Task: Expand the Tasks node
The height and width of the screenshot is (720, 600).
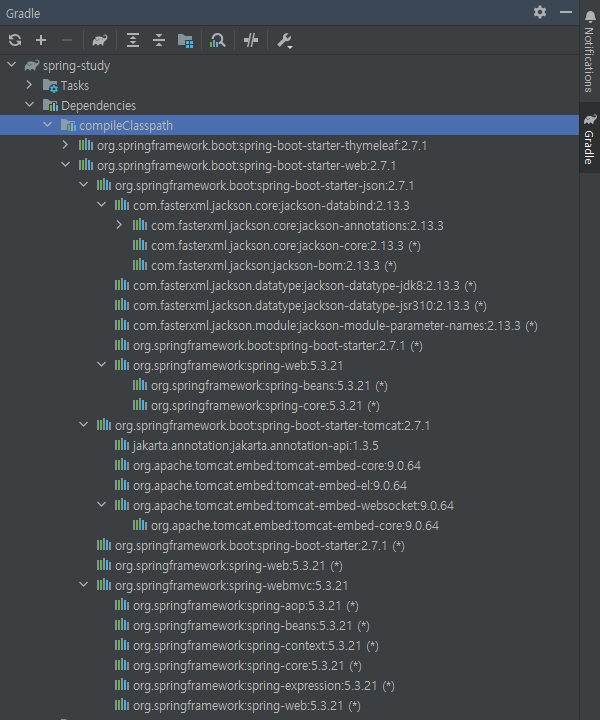Action: coord(29,85)
